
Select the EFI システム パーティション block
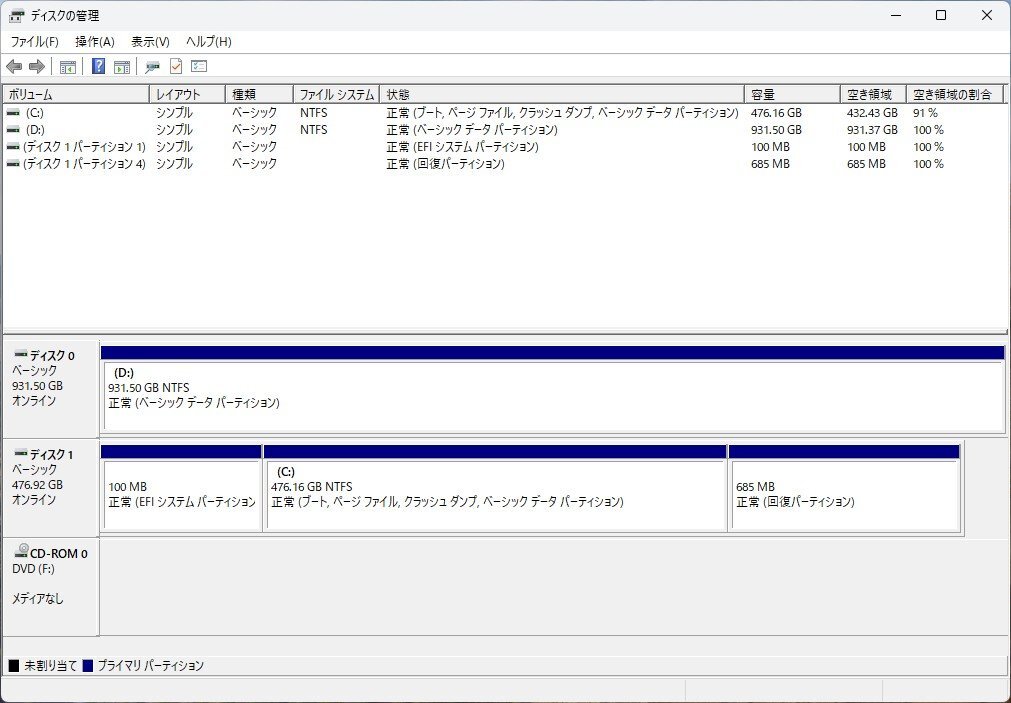click(x=180, y=487)
